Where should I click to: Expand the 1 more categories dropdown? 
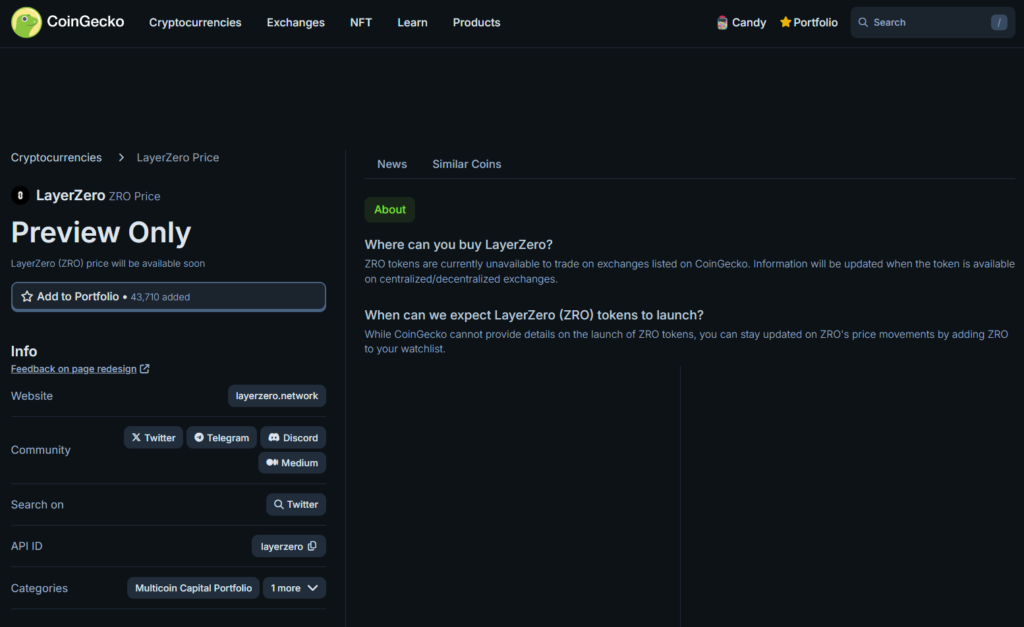(x=295, y=588)
